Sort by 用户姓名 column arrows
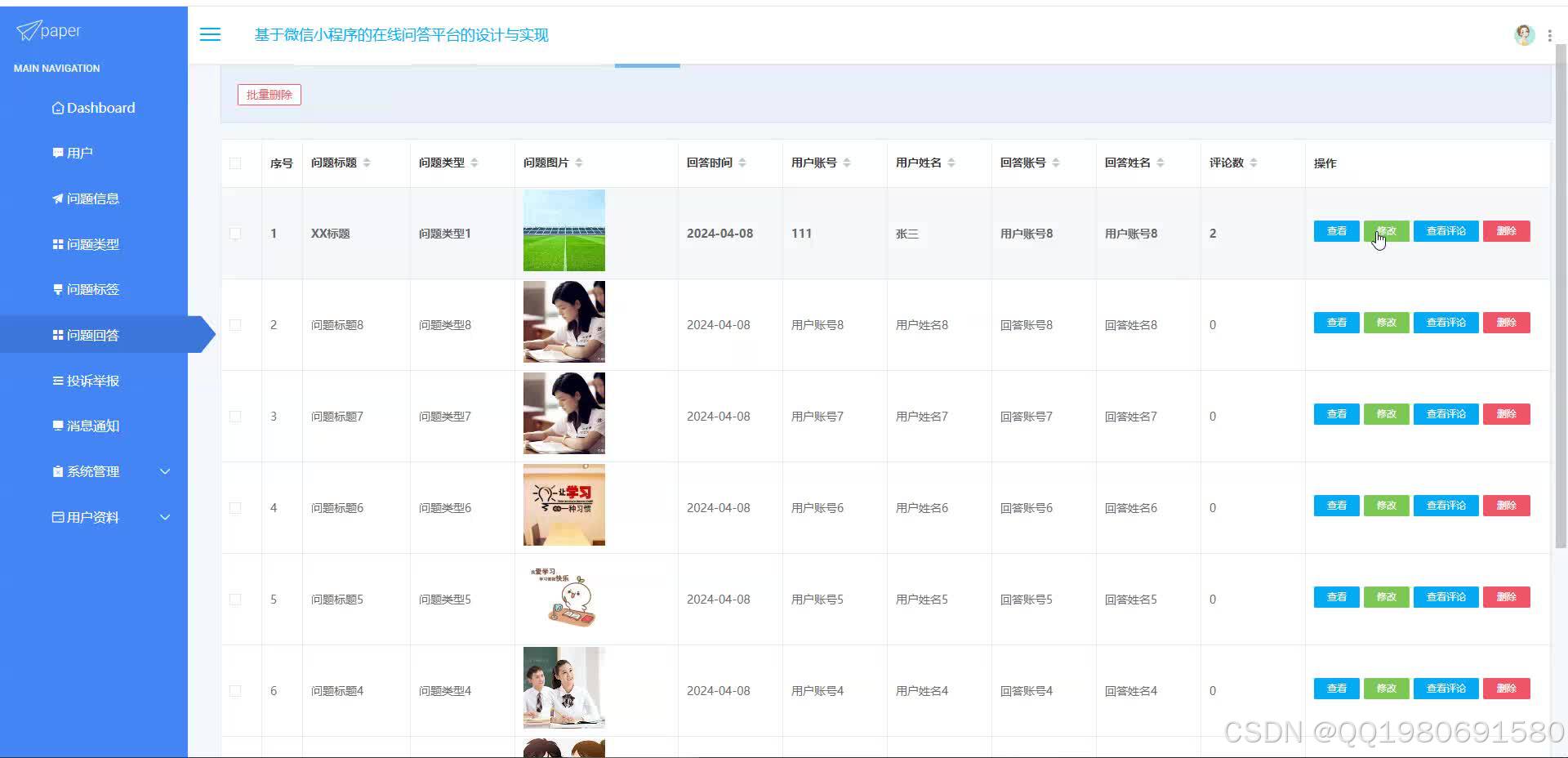Image resolution: width=1568 pixels, height=758 pixels. (x=951, y=163)
